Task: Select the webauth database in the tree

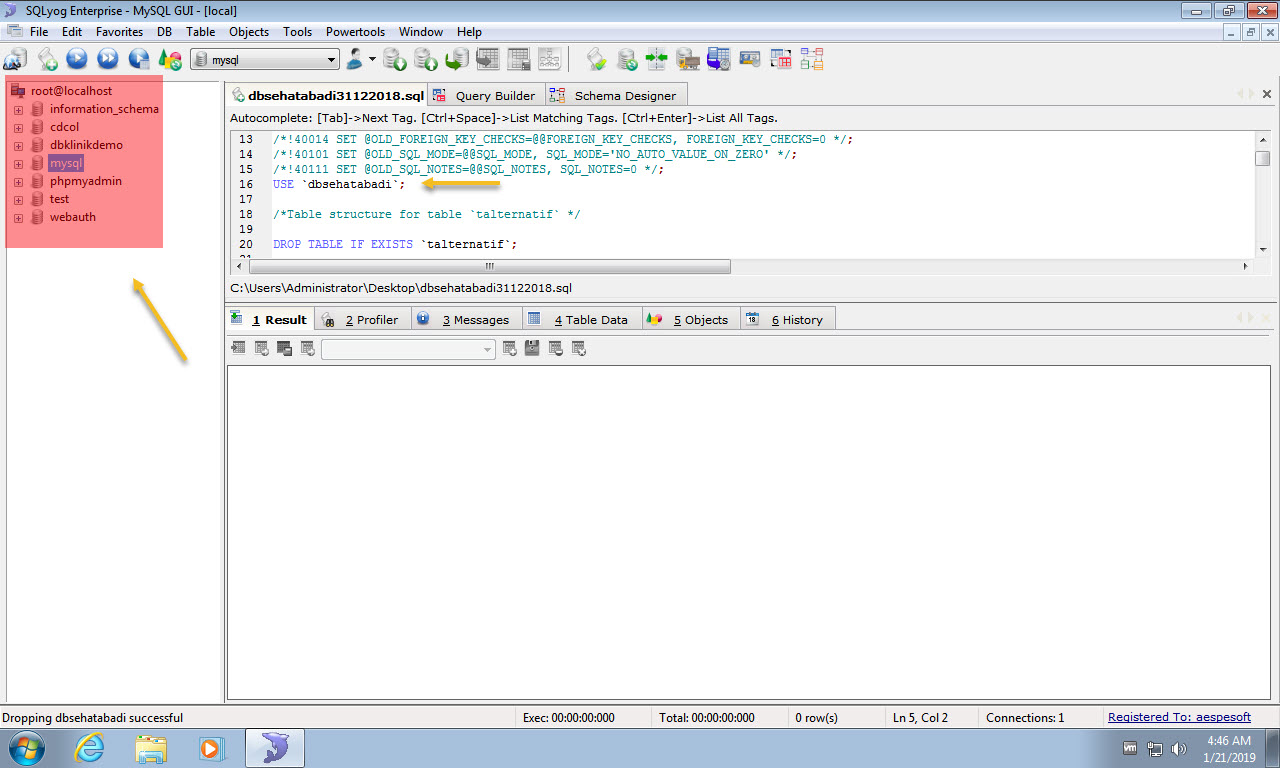Action: (x=73, y=217)
